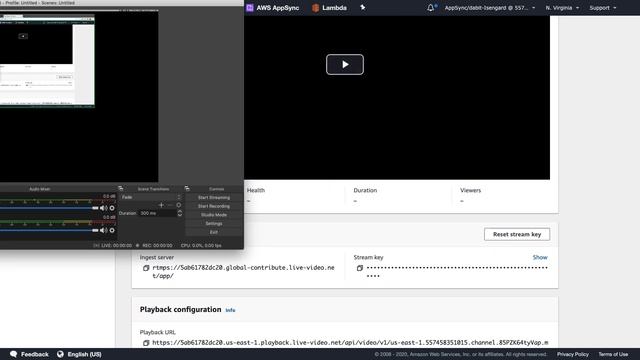This screenshot has width=640, height=360.
Task: Mute the first audio mixer channel
Action: pos(103,208)
